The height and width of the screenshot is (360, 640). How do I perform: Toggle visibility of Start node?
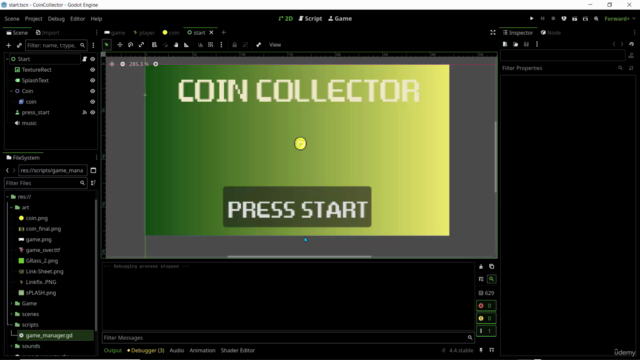click(93, 59)
